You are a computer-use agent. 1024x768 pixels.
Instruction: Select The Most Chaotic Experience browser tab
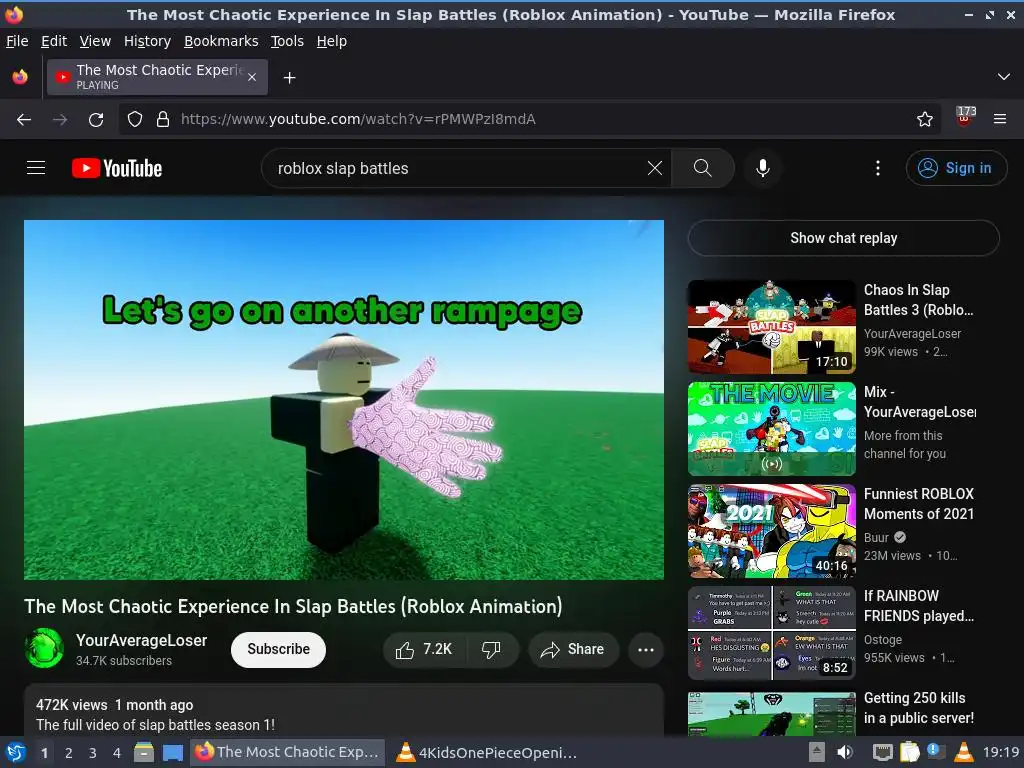[x=157, y=77]
